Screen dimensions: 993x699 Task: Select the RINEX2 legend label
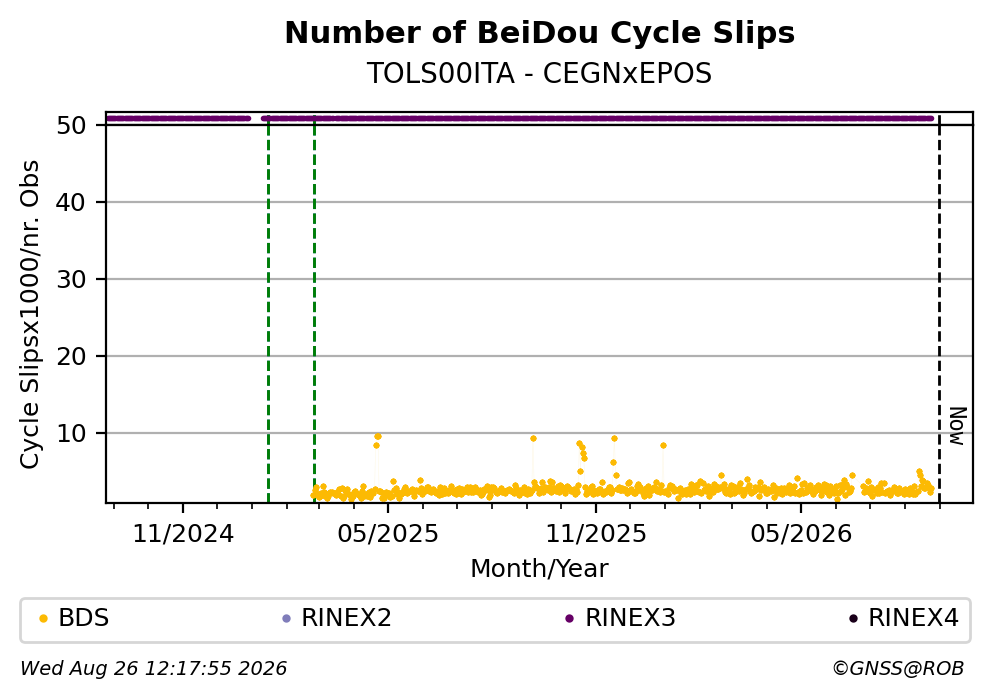tap(346, 618)
